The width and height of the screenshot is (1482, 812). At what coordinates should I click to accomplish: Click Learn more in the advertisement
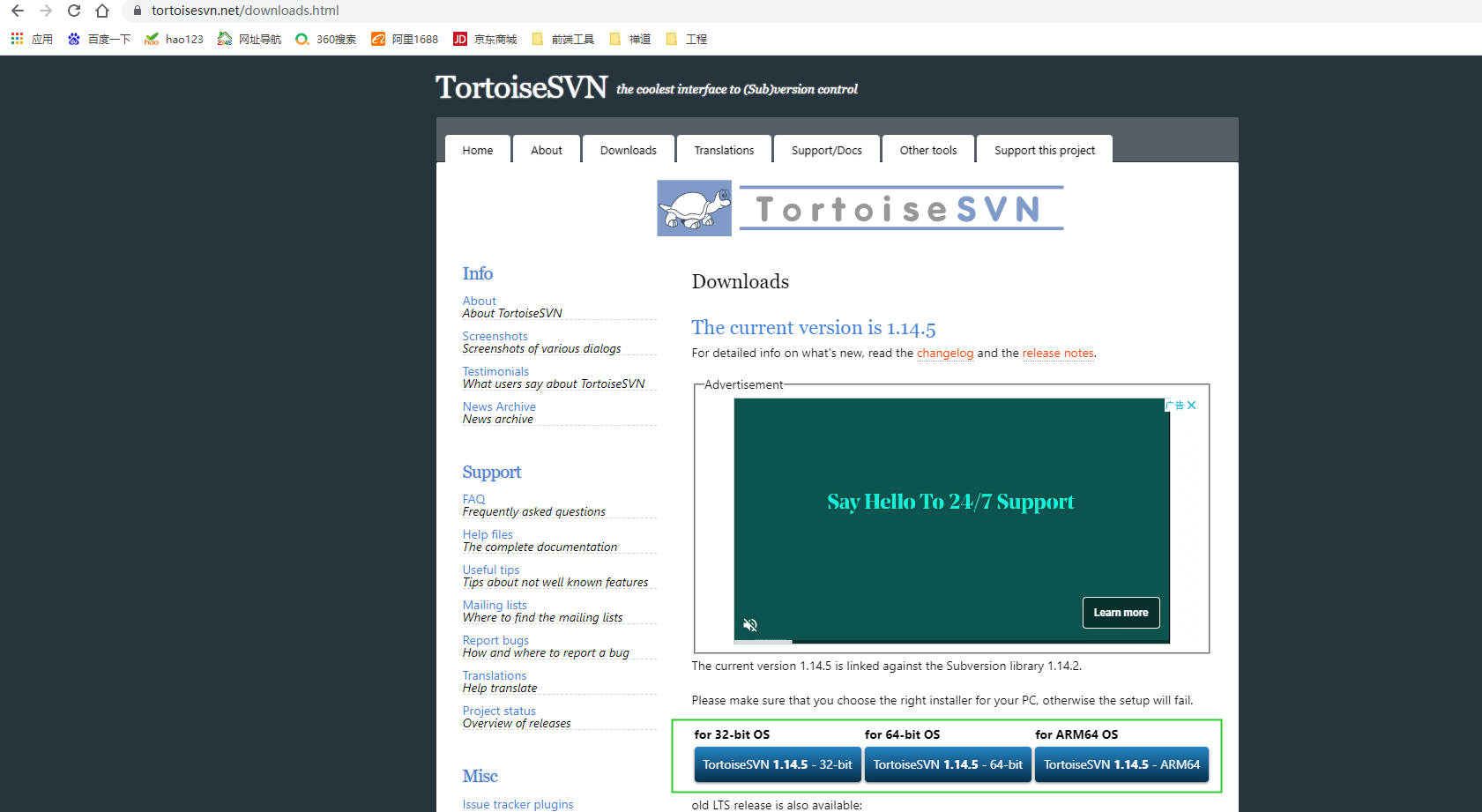click(x=1121, y=612)
